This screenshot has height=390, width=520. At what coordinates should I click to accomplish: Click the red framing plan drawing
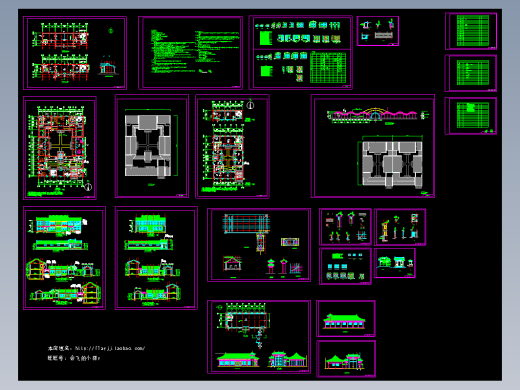pyautogui.click(x=246, y=223)
